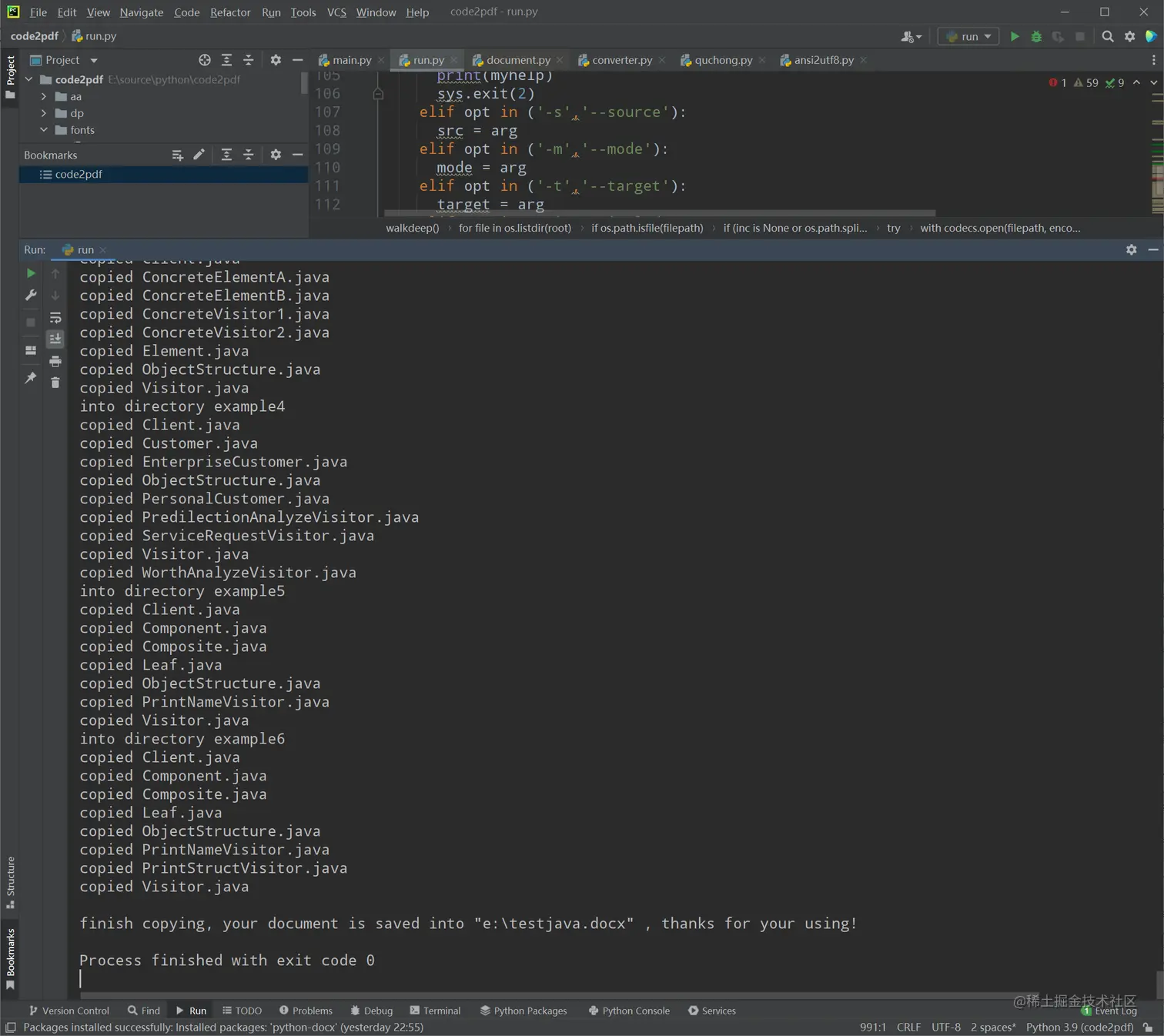1164x1036 pixels.
Task: Click the Select Opened File target icon
Action: tap(205, 60)
